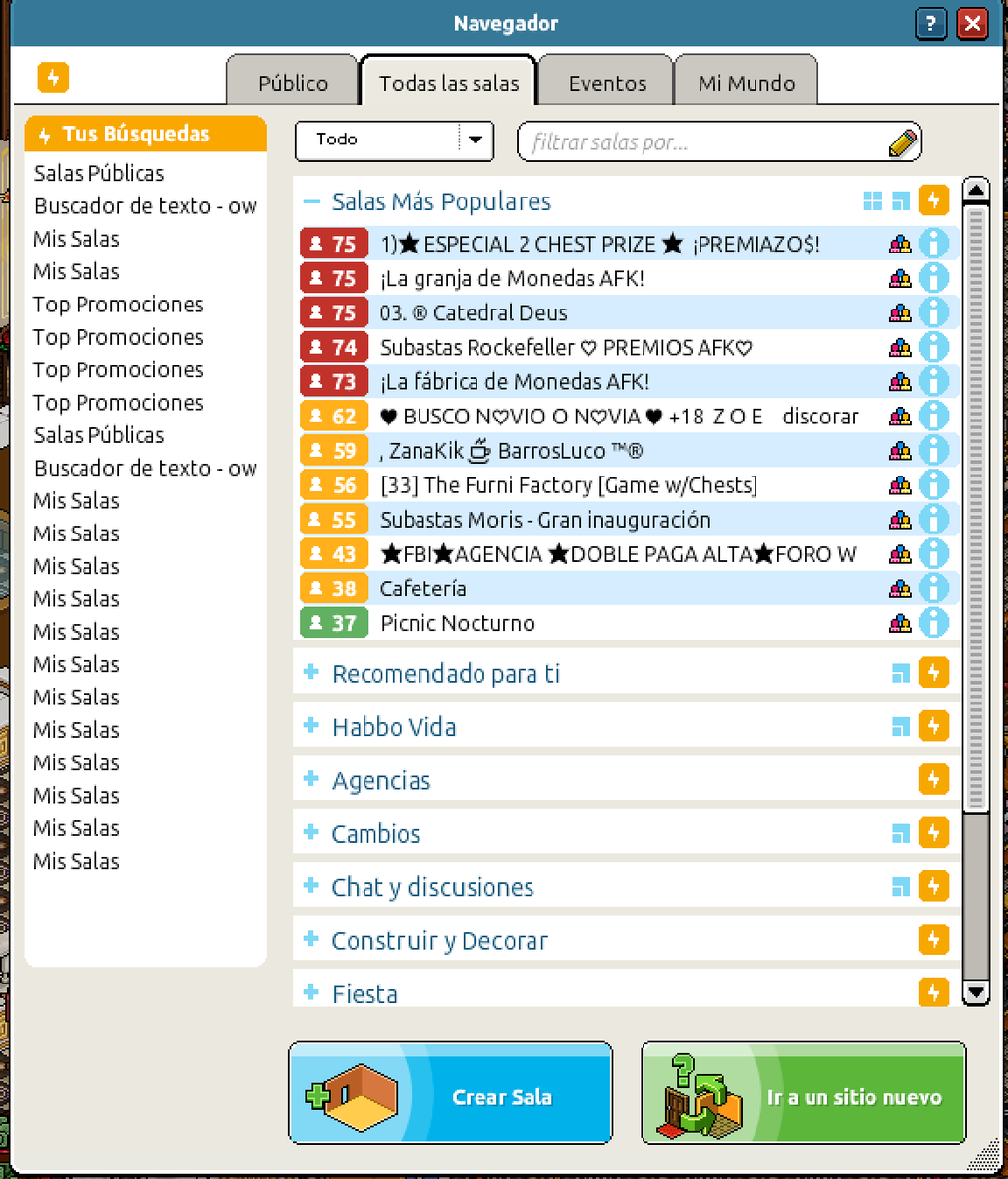The height and width of the screenshot is (1179, 1008).
Task: Click the room list scrollbar thumb
Action: click(975, 509)
